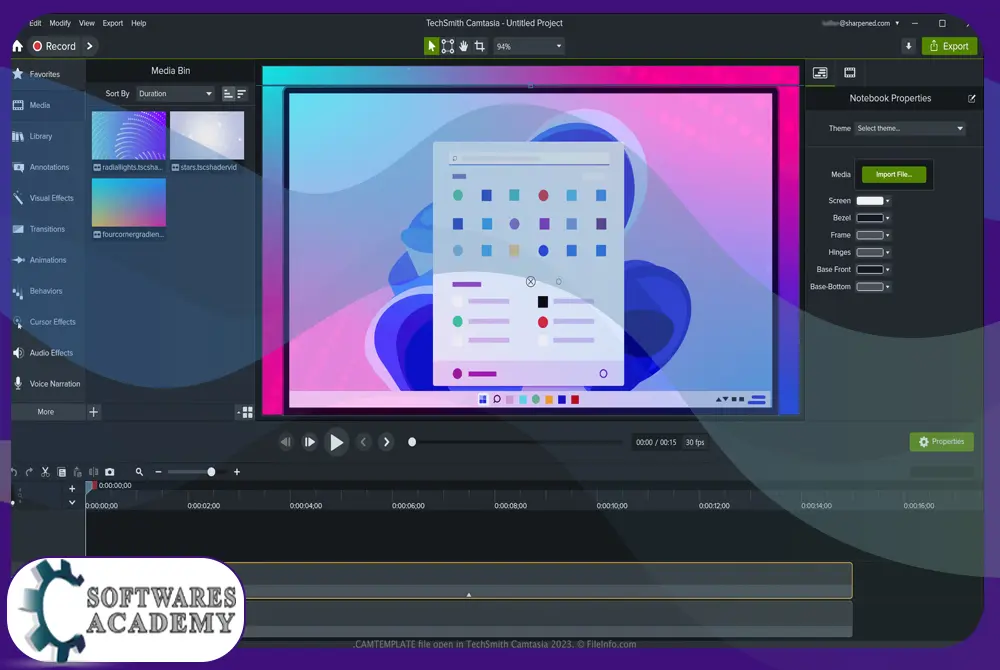Click the Cut scissors icon

click(x=45, y=472)
